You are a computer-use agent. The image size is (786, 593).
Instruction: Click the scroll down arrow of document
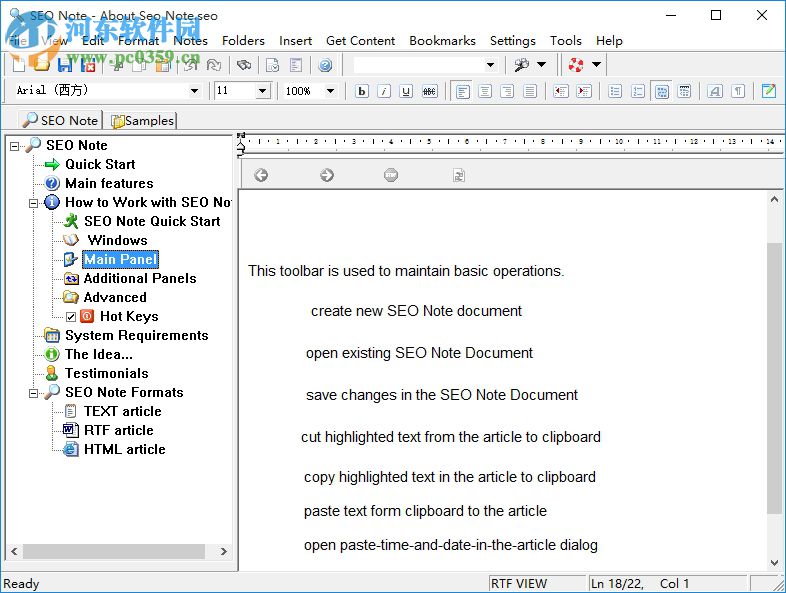click(774, 563)
